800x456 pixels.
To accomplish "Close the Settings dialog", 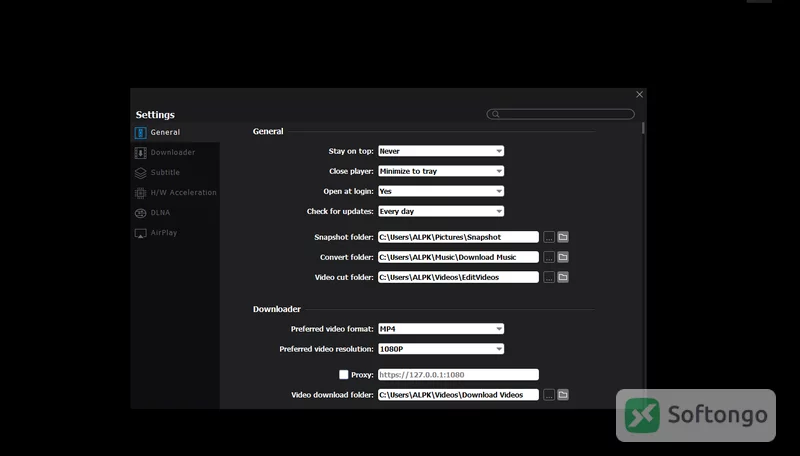I will click(x=639, y=94).
